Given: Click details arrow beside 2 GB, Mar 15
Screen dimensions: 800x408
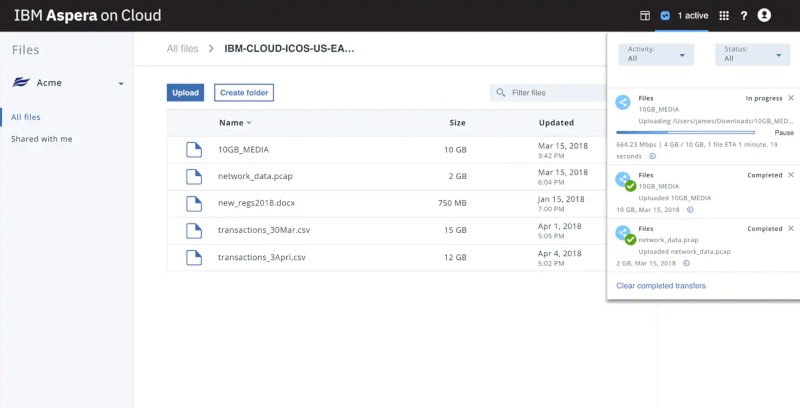Looking at the screenshot, I should pos(686,263).
